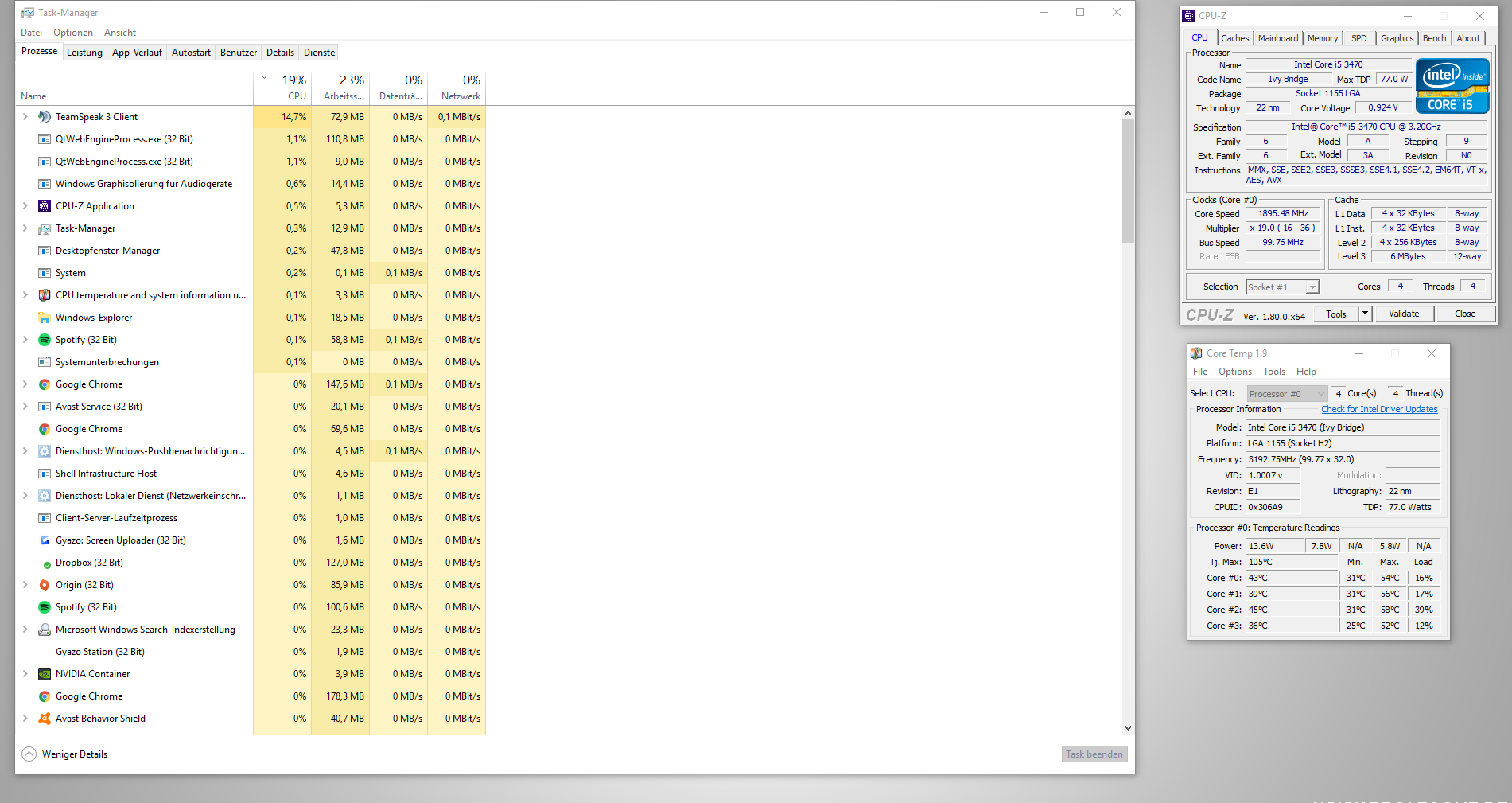Click the process list vertical scrollbar thumb
Image resolution: width=1512 pixels, height=803 pixels.
[x=1128, y=181]
